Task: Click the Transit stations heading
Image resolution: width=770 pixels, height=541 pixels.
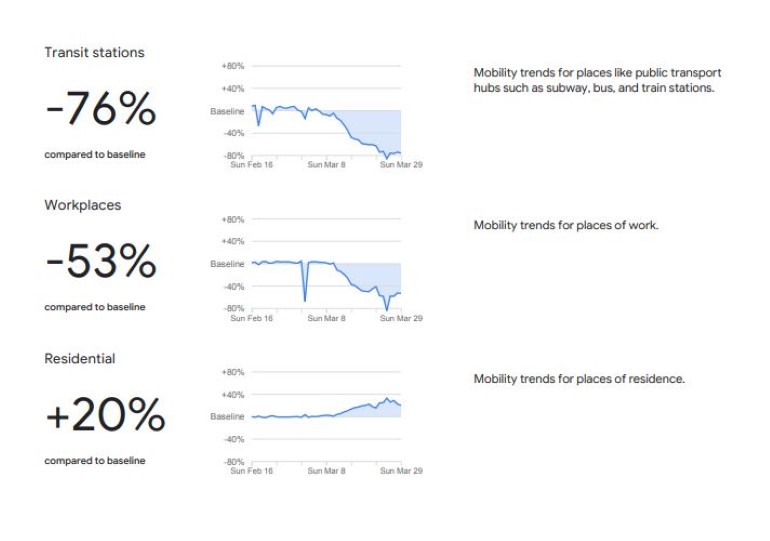Action: click(94, 52)
